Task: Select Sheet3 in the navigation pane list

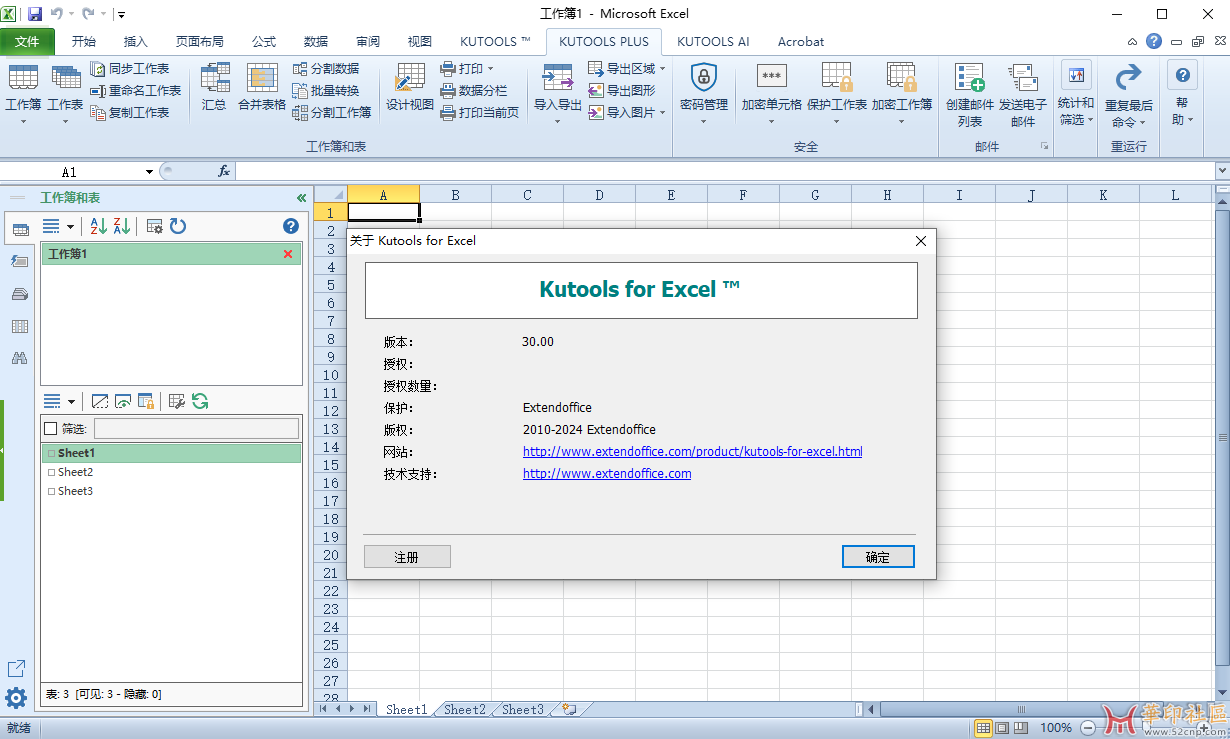Action: click(x=75, y=491)
